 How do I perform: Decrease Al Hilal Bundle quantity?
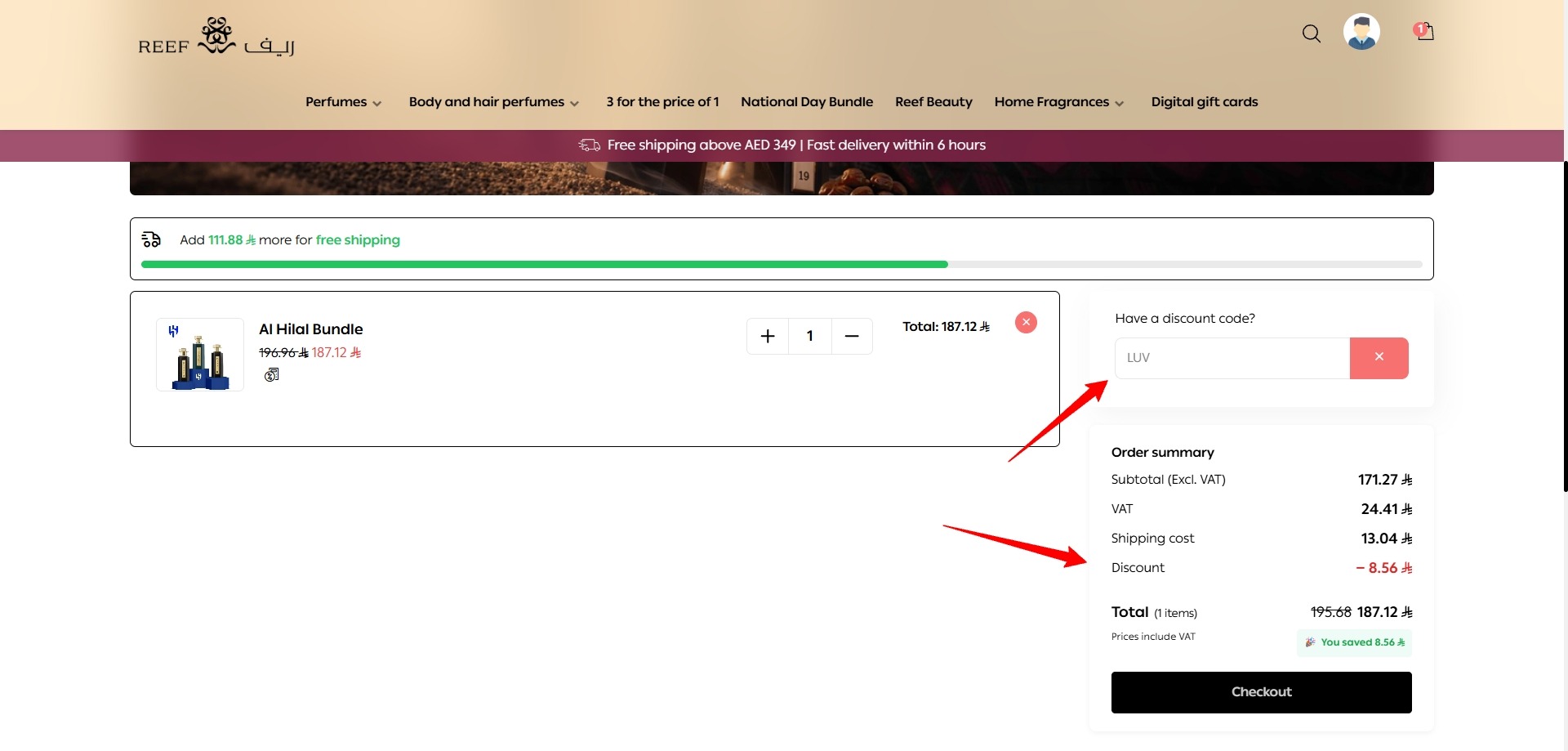pyautogui.click(x=852, y=336)
